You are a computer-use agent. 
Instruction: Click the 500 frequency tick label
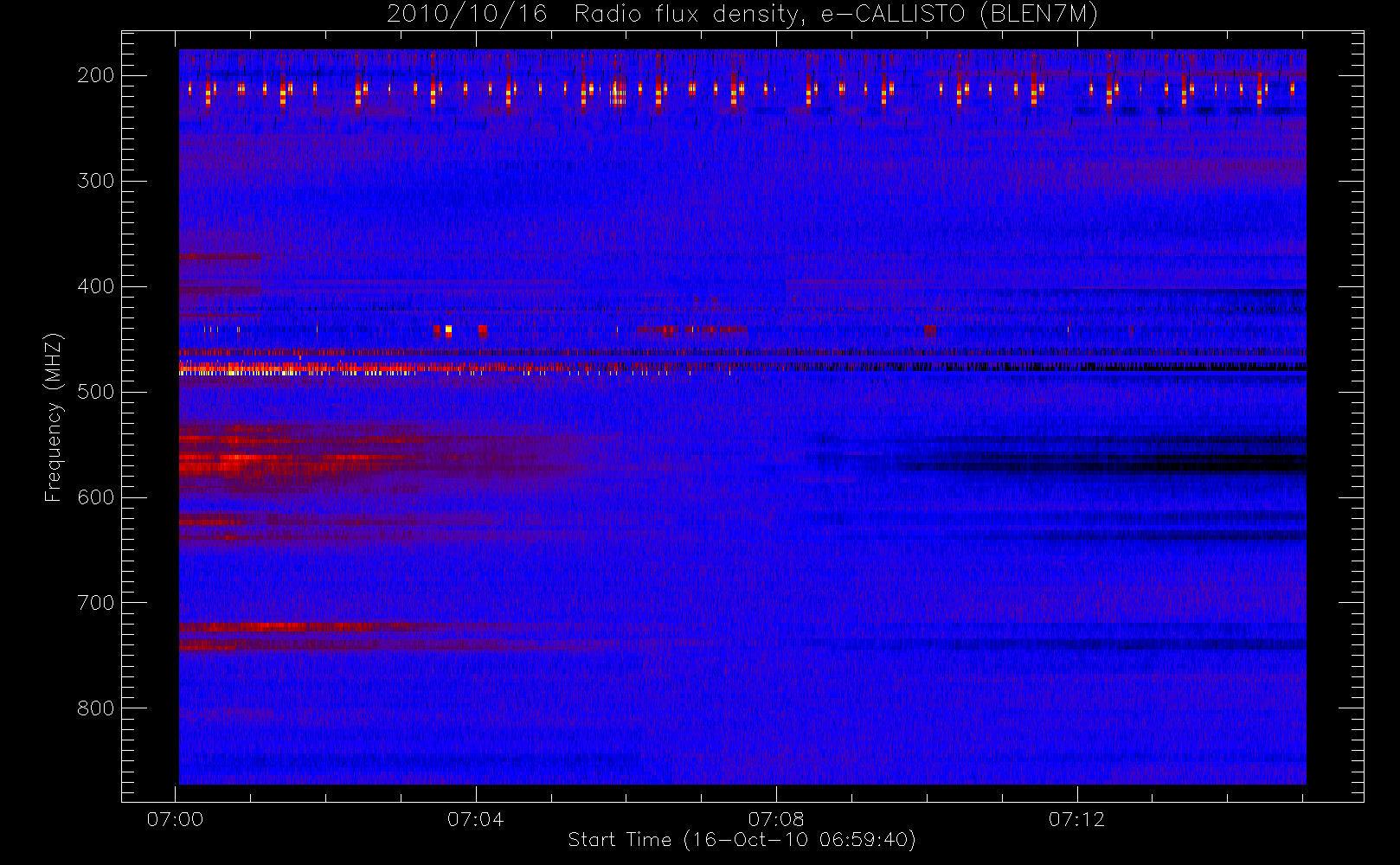(x=95, y=392)
